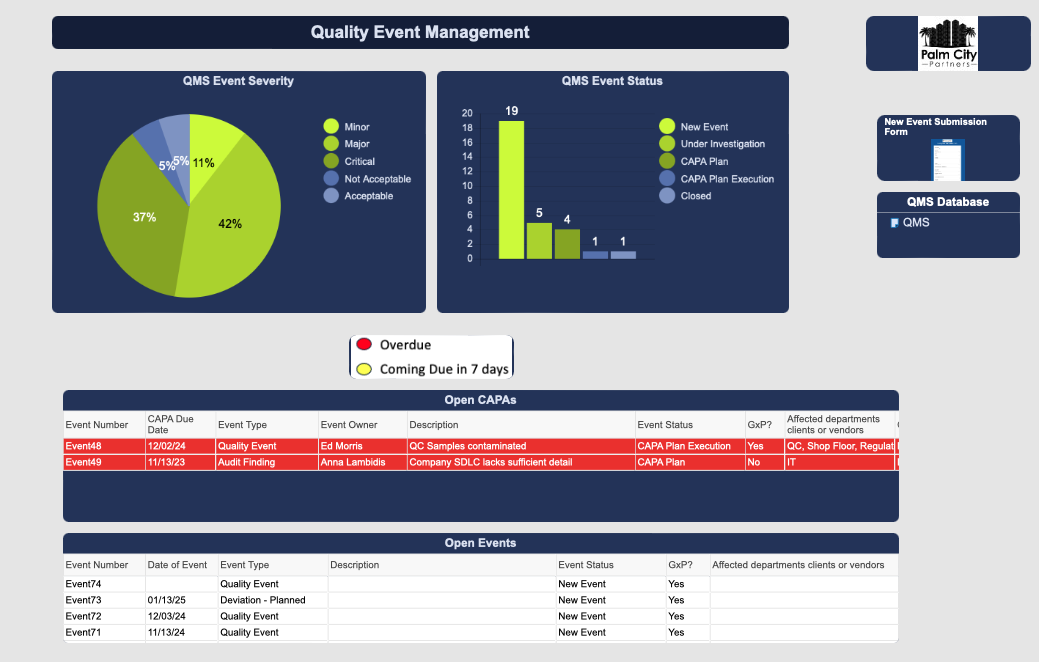Screen dimensions: 1039x662
Task: Toggle Critical legend item in Severity chart
Action: point(331,162)
